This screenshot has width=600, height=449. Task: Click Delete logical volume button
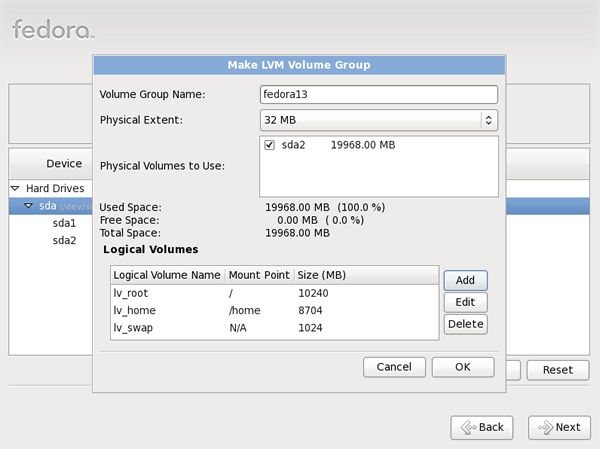[465, 324]
